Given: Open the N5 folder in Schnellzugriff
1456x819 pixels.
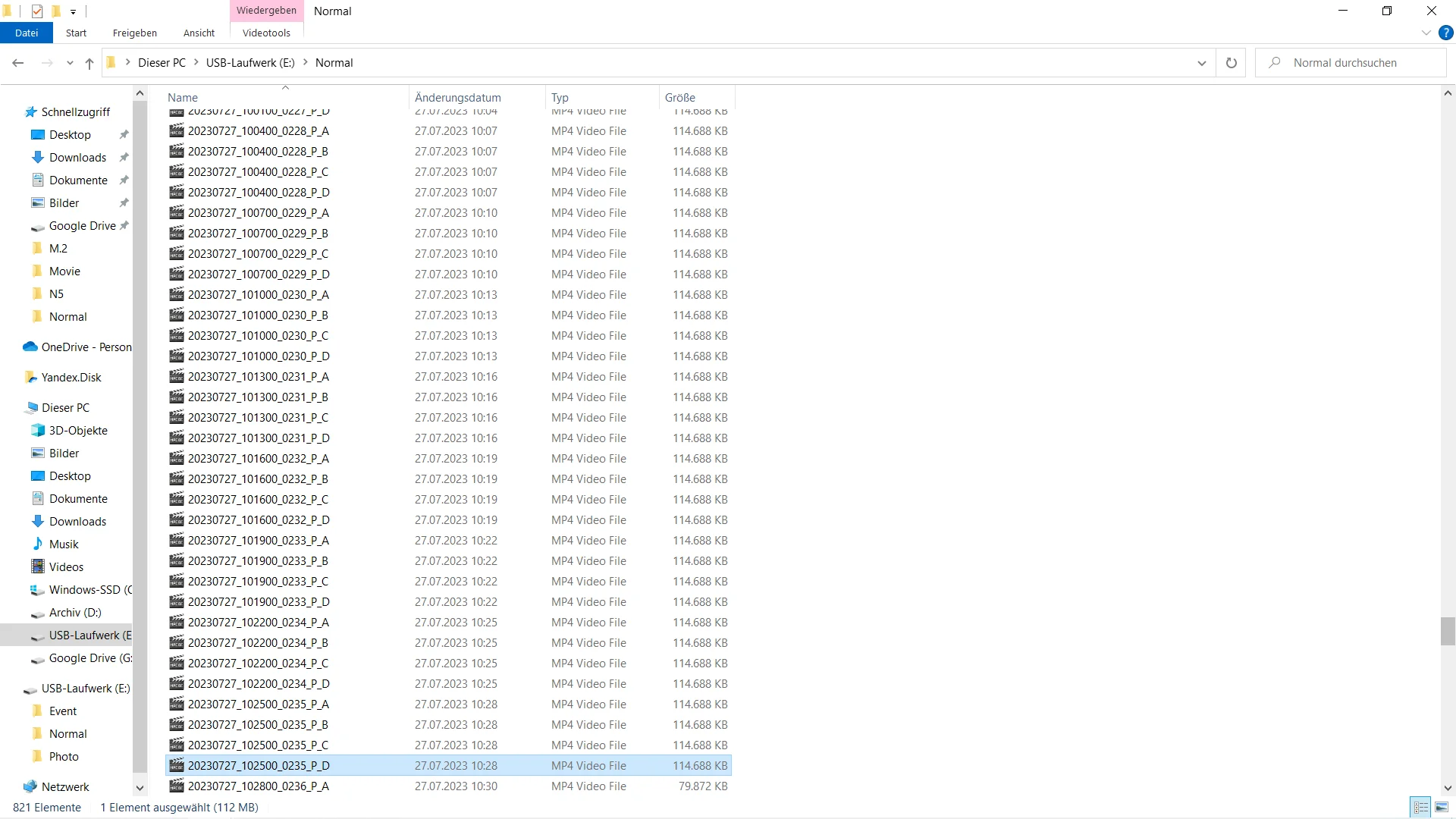Looking at the screenshot, I should click(x=56, y=293).
